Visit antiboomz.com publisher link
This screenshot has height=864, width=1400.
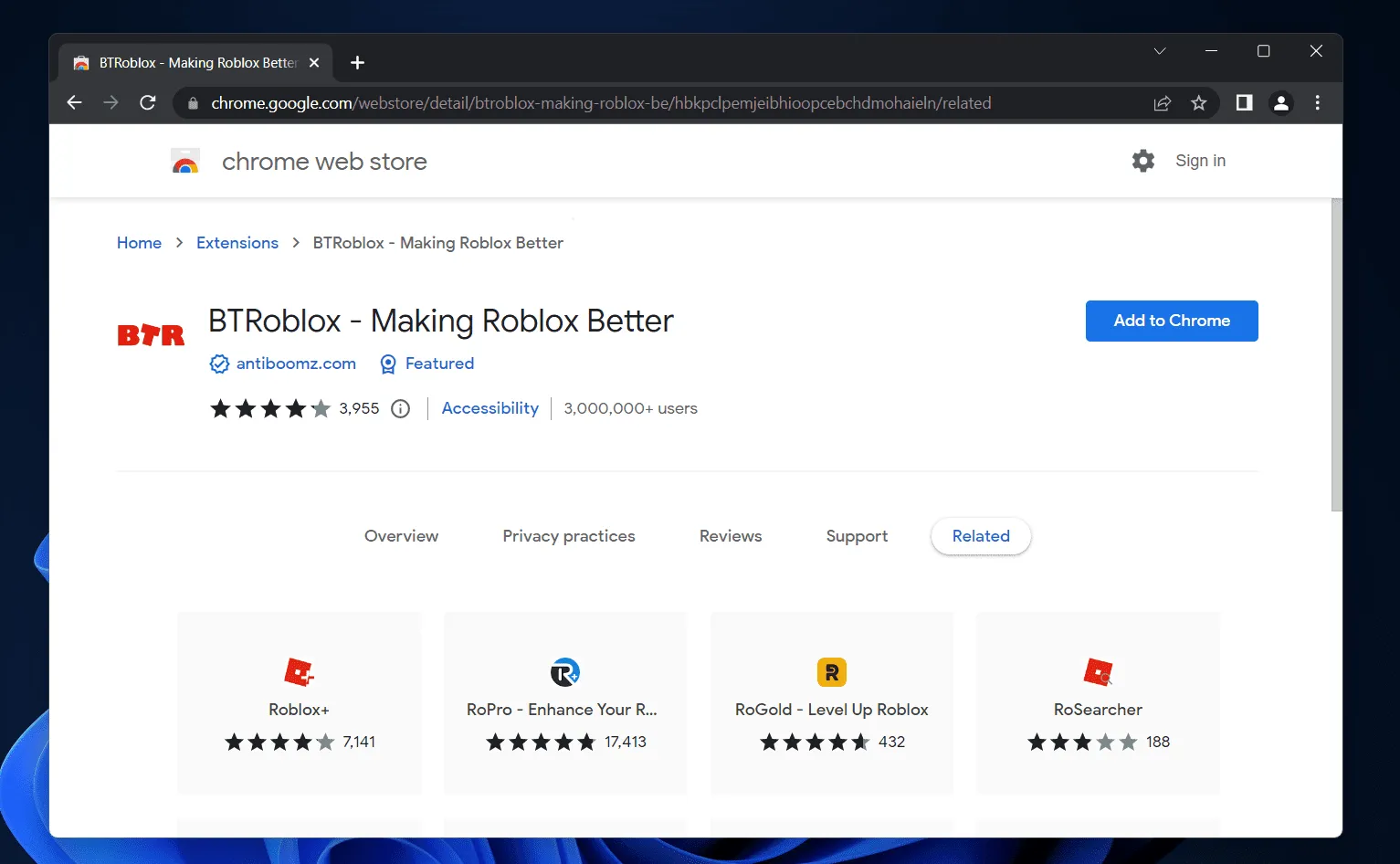pos(296,364)
